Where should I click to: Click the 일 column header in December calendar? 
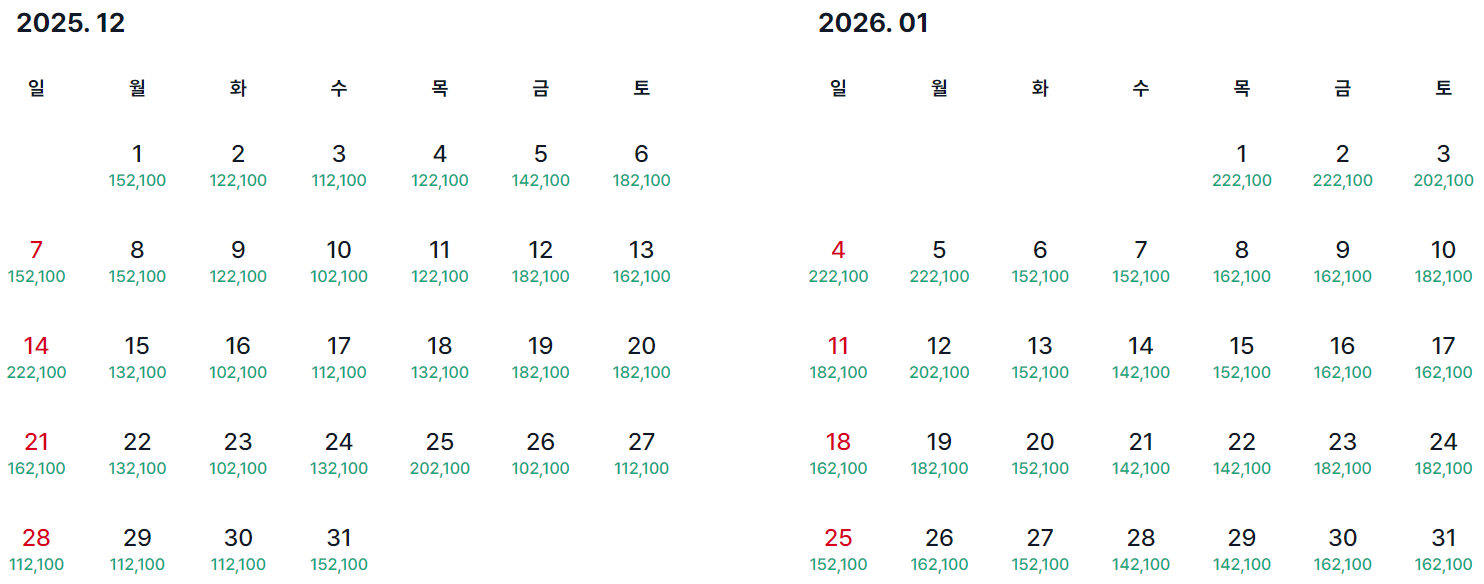point(36,87)
